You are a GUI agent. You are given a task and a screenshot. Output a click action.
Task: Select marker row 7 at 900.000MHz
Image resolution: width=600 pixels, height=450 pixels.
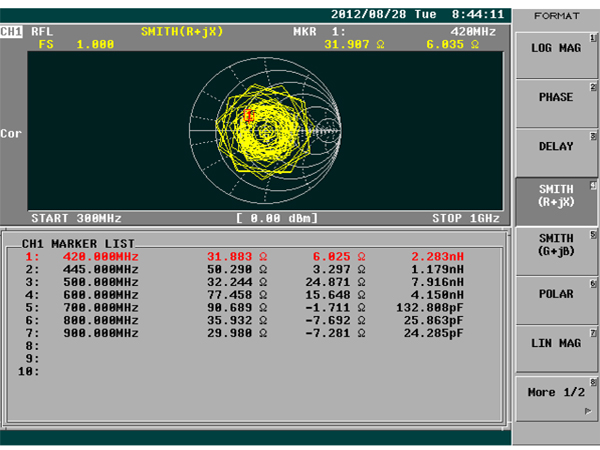coord(244,333)
